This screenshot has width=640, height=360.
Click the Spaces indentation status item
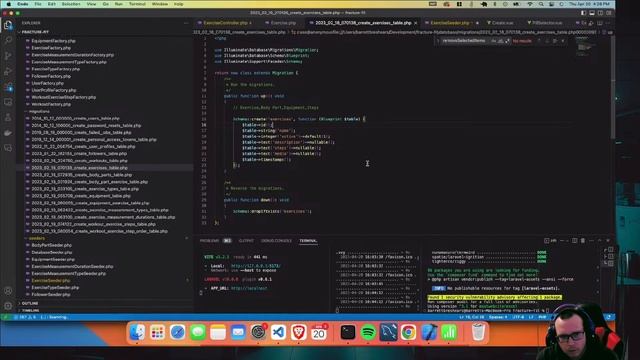pyautogui.click(x=498, y=317)
